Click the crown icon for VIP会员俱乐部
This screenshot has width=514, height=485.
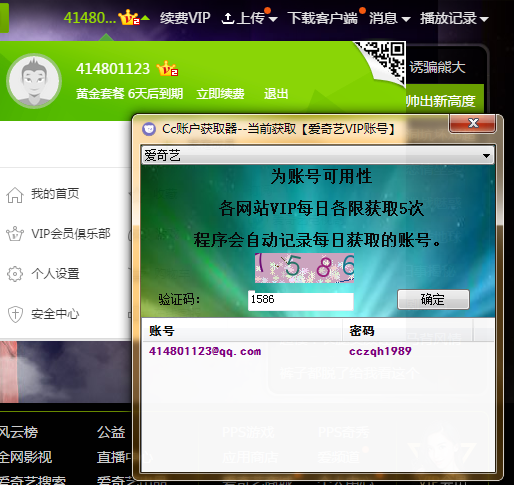click(15, 234)
